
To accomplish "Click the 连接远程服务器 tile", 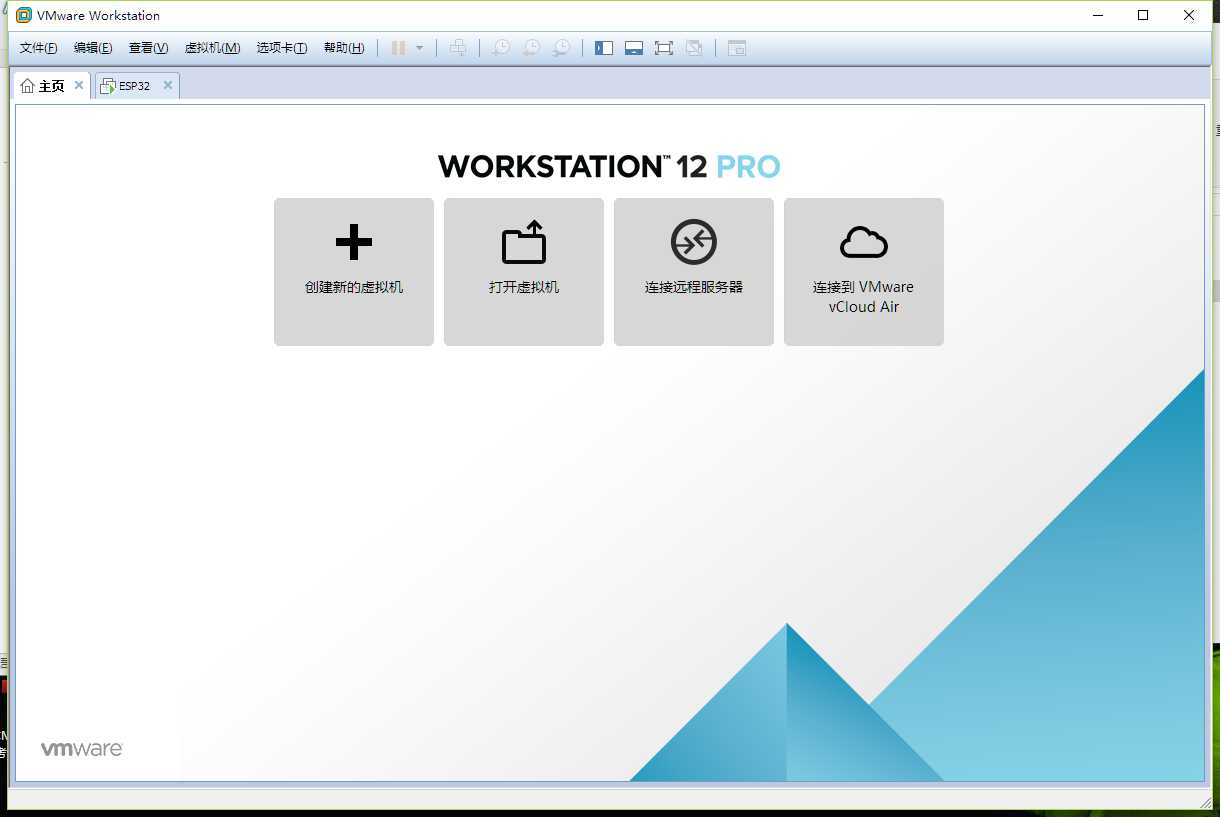I will click(x=694, y=272).
